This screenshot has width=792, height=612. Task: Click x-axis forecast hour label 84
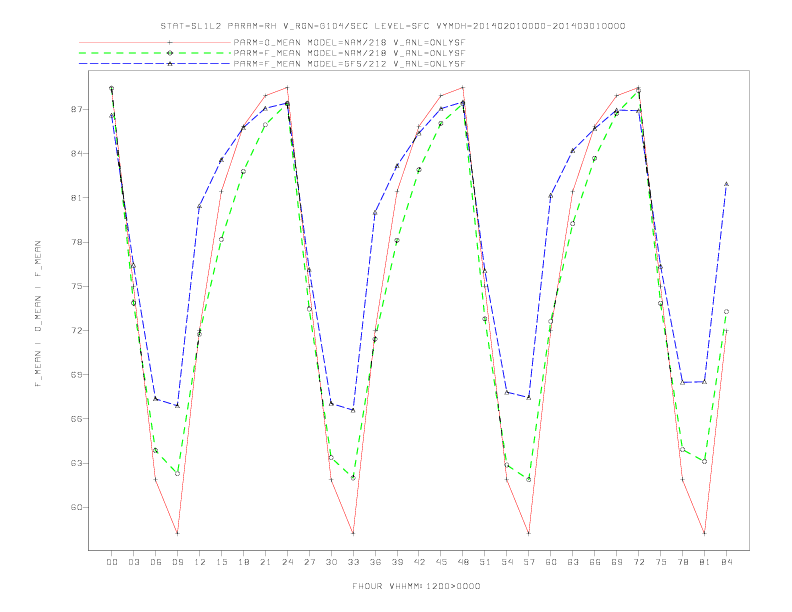727,562
